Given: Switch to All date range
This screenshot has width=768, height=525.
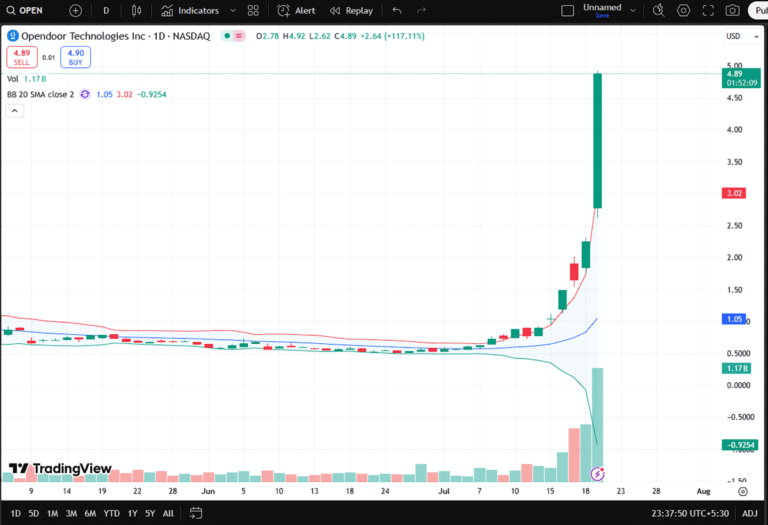Looking at the screenshot, I should [x=168, y=513].
